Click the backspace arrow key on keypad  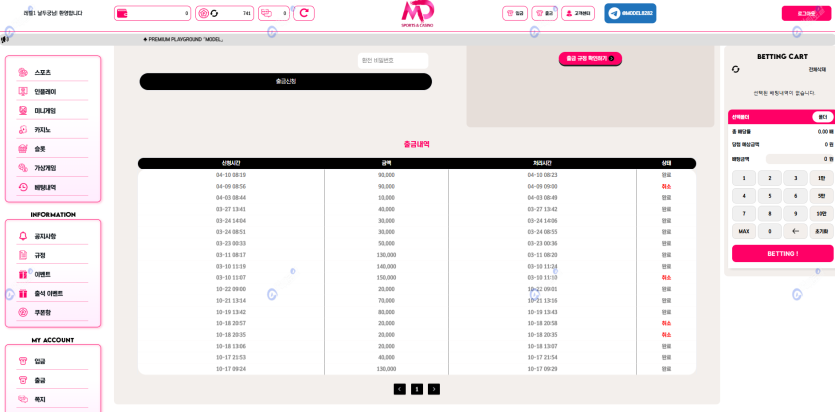point(795,231)
